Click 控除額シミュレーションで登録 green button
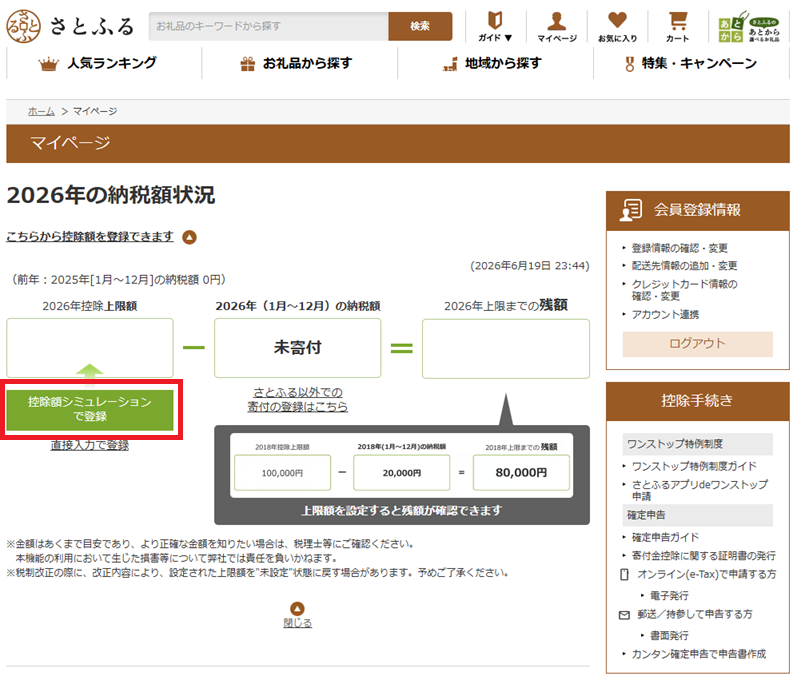This screenshot has width=801, height=676. [90, 409]
